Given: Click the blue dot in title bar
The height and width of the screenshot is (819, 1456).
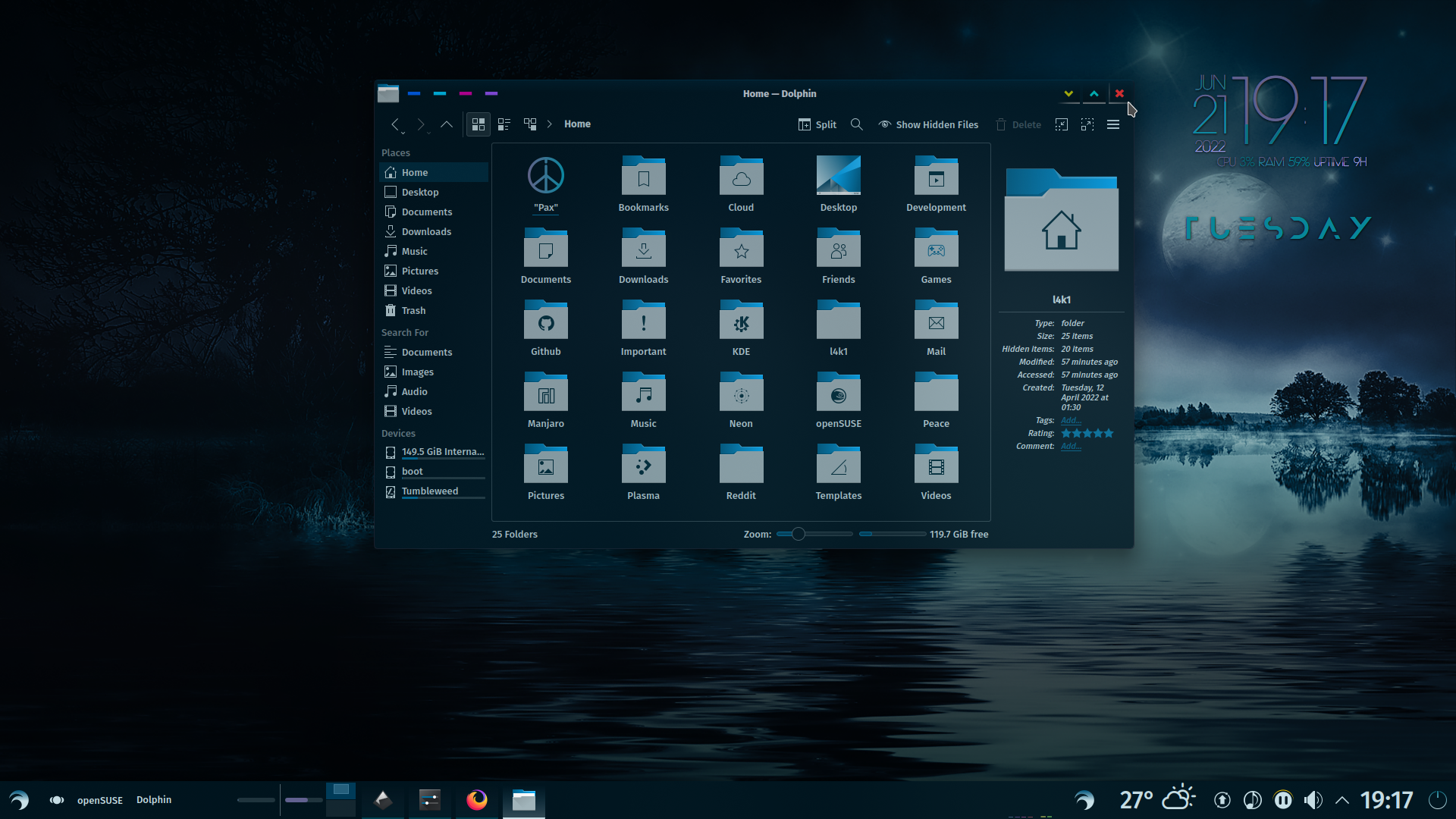Looking at the screenshot, I should 414,93.
